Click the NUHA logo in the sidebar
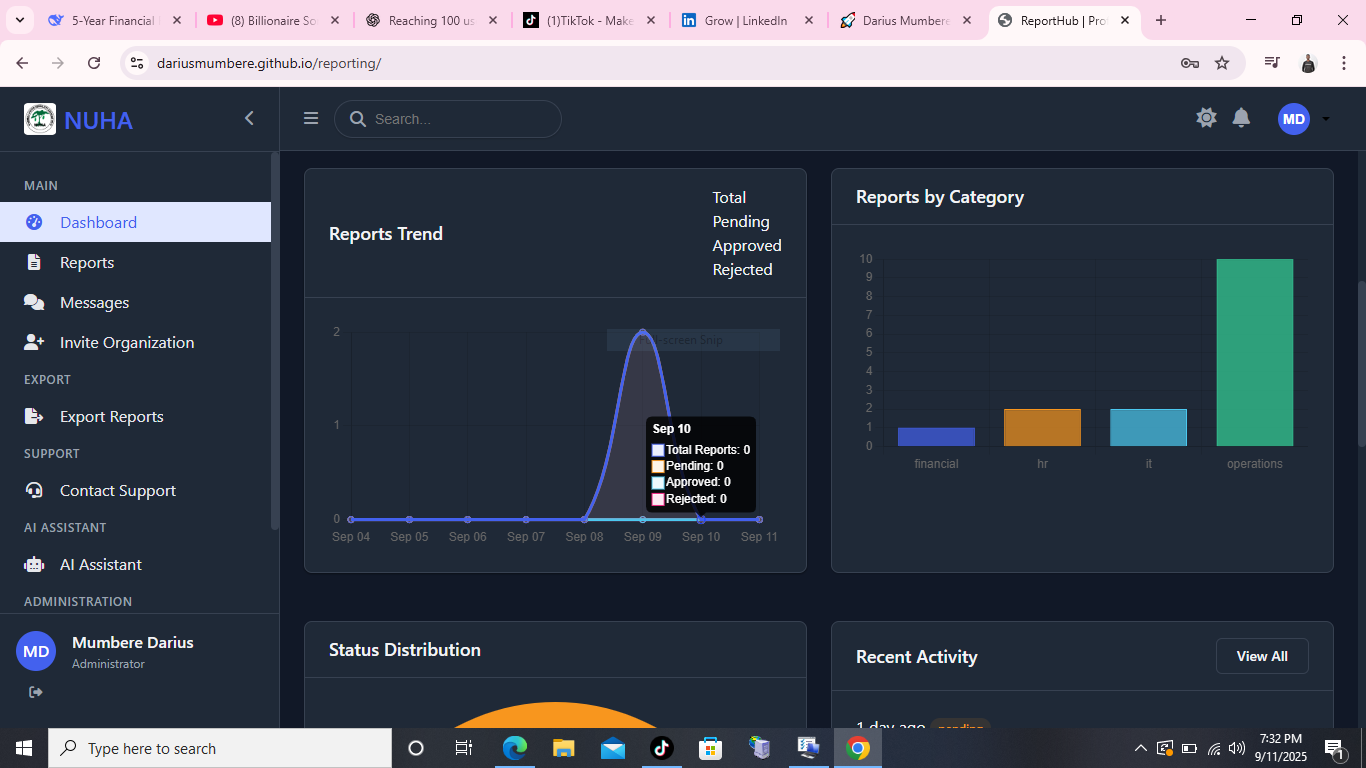Image resolution: width=1366 pixels, height=768 pixels. tap(40, 119)
